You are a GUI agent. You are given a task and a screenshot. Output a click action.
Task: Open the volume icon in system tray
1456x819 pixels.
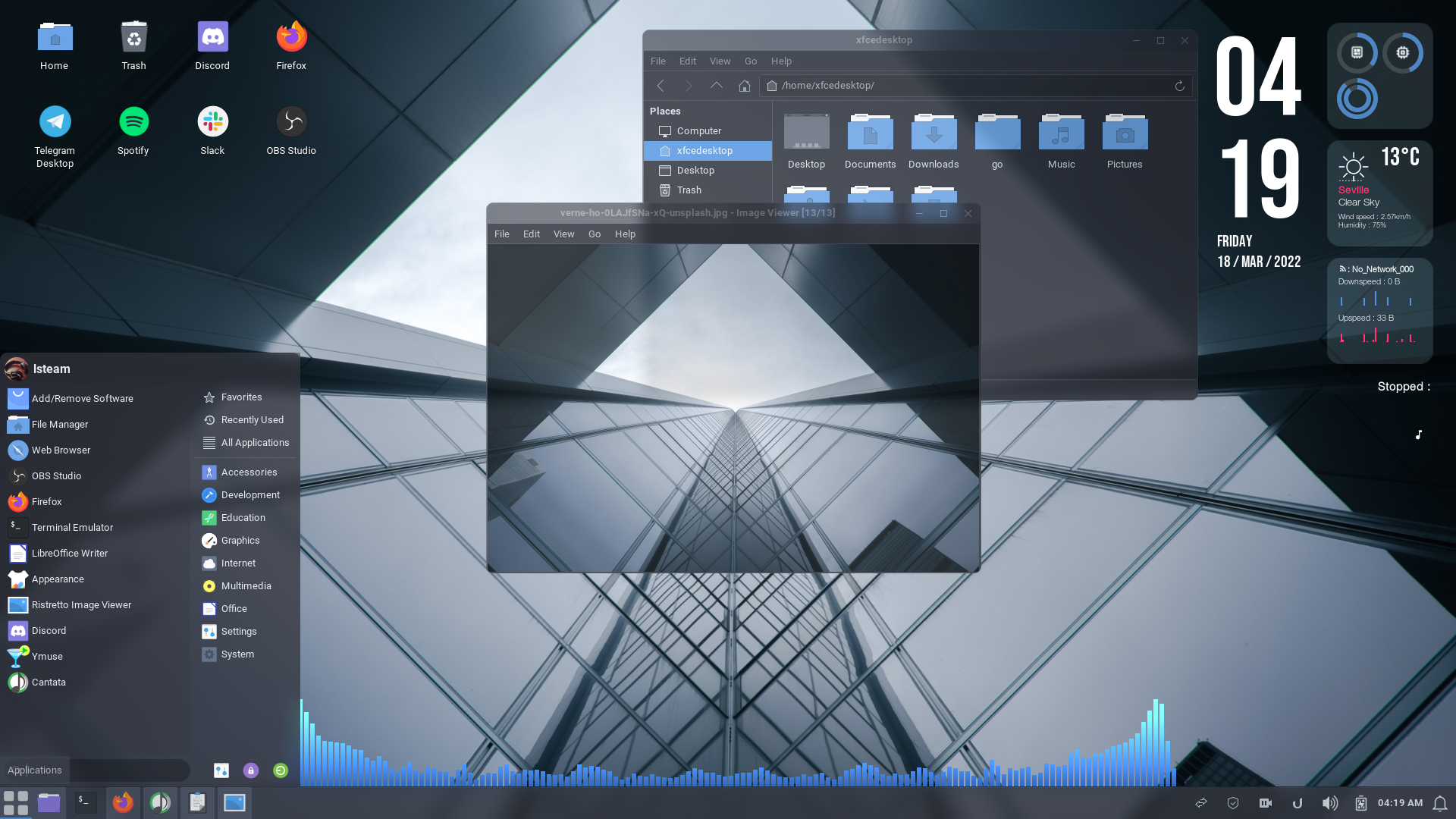tap(1329, 803)
